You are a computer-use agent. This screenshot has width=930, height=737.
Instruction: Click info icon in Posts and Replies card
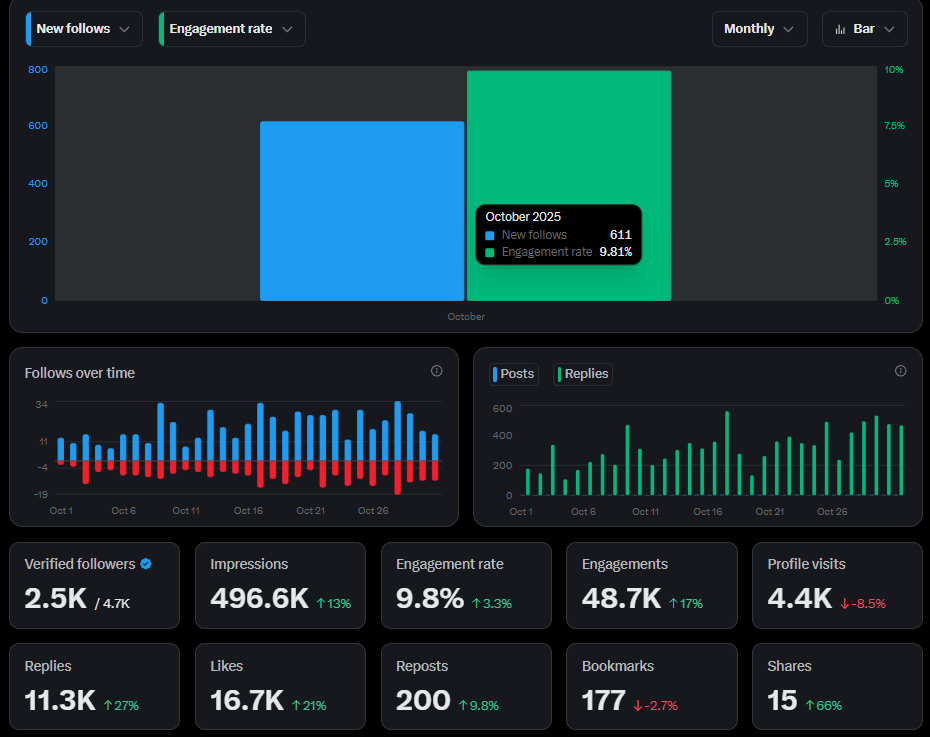point(900,371)
